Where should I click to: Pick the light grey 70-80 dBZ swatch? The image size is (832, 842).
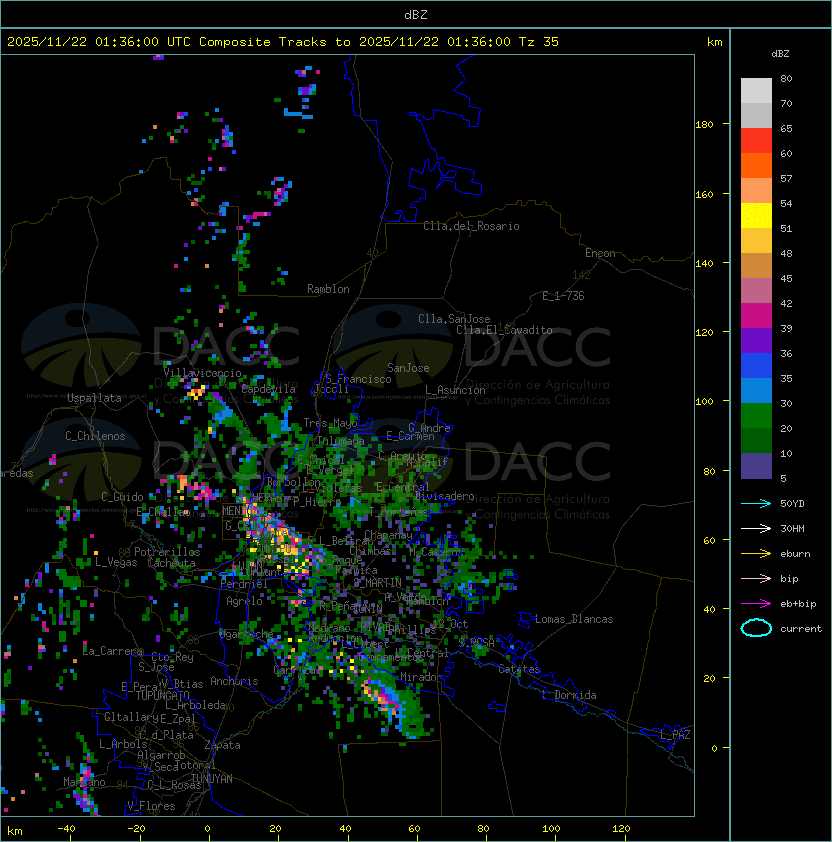(756, 90)
